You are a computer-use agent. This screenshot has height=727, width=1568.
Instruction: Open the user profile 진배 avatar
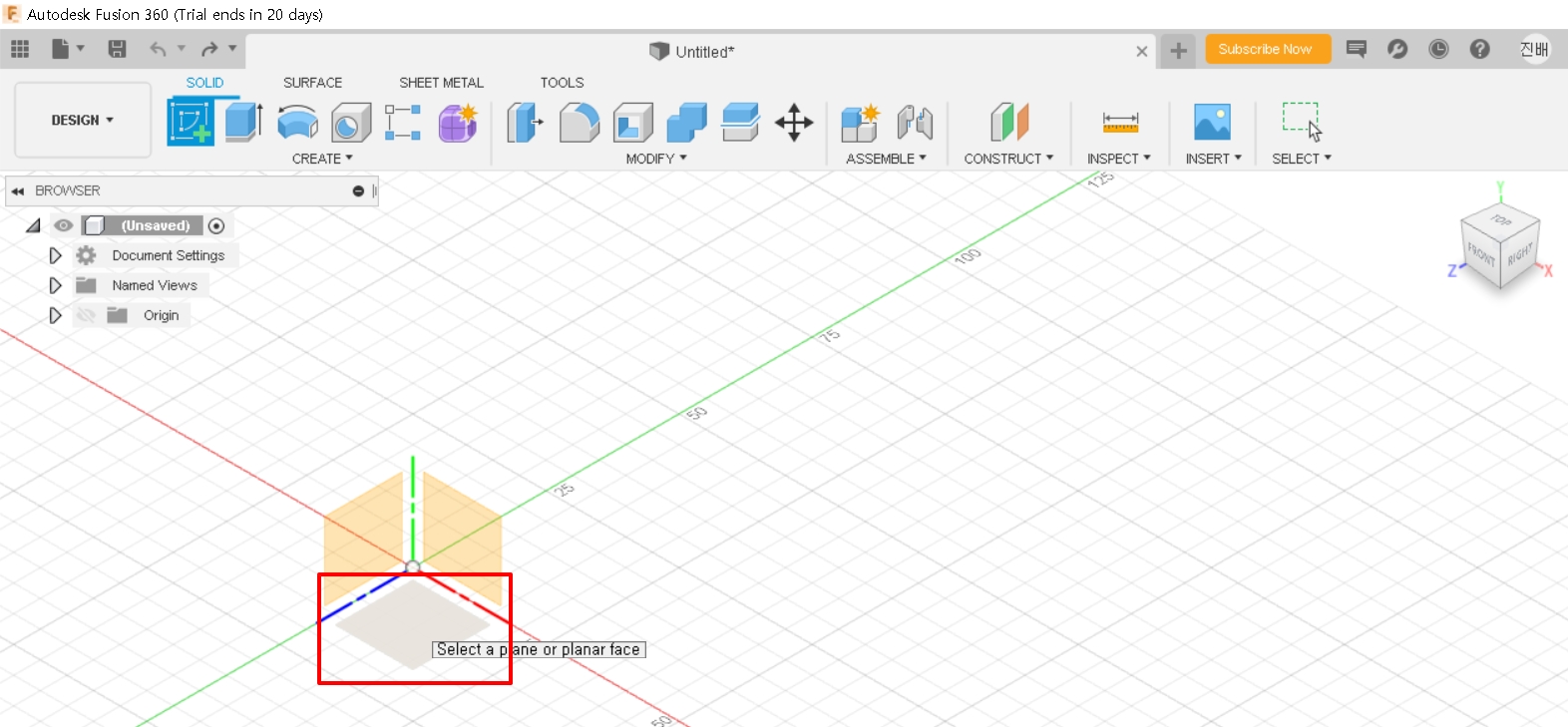pyautogui.click(x=1535, y=49)
